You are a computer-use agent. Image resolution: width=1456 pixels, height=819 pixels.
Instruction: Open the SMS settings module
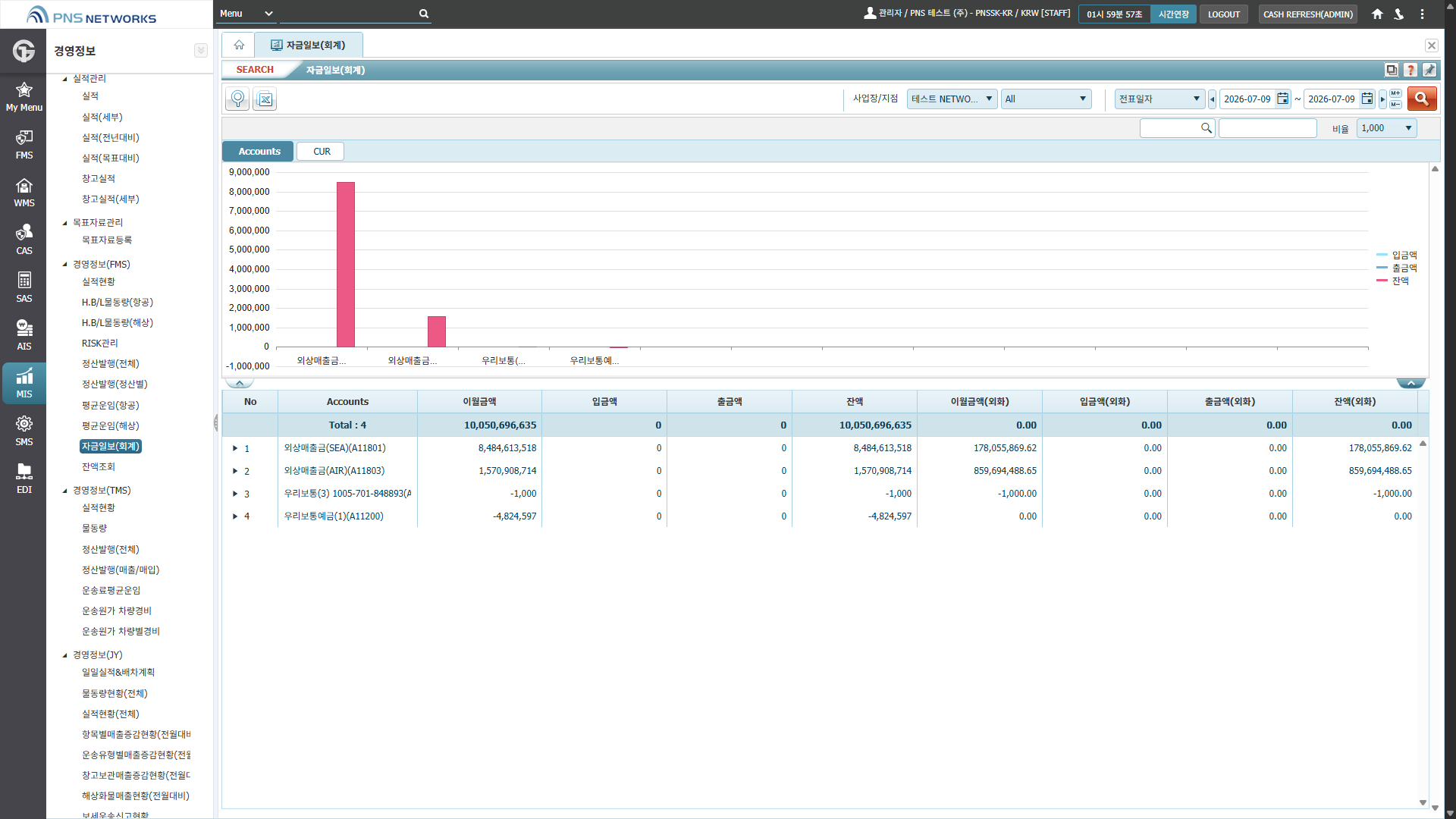pos(24,431)
